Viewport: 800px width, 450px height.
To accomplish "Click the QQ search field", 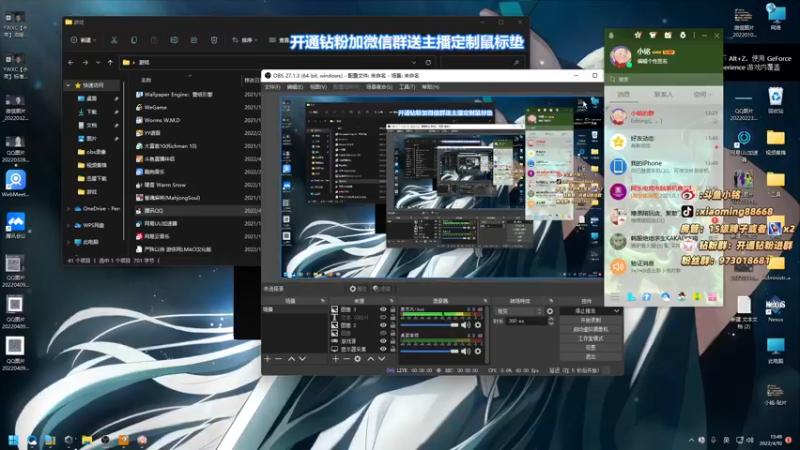I will click(x=663, y=80).
